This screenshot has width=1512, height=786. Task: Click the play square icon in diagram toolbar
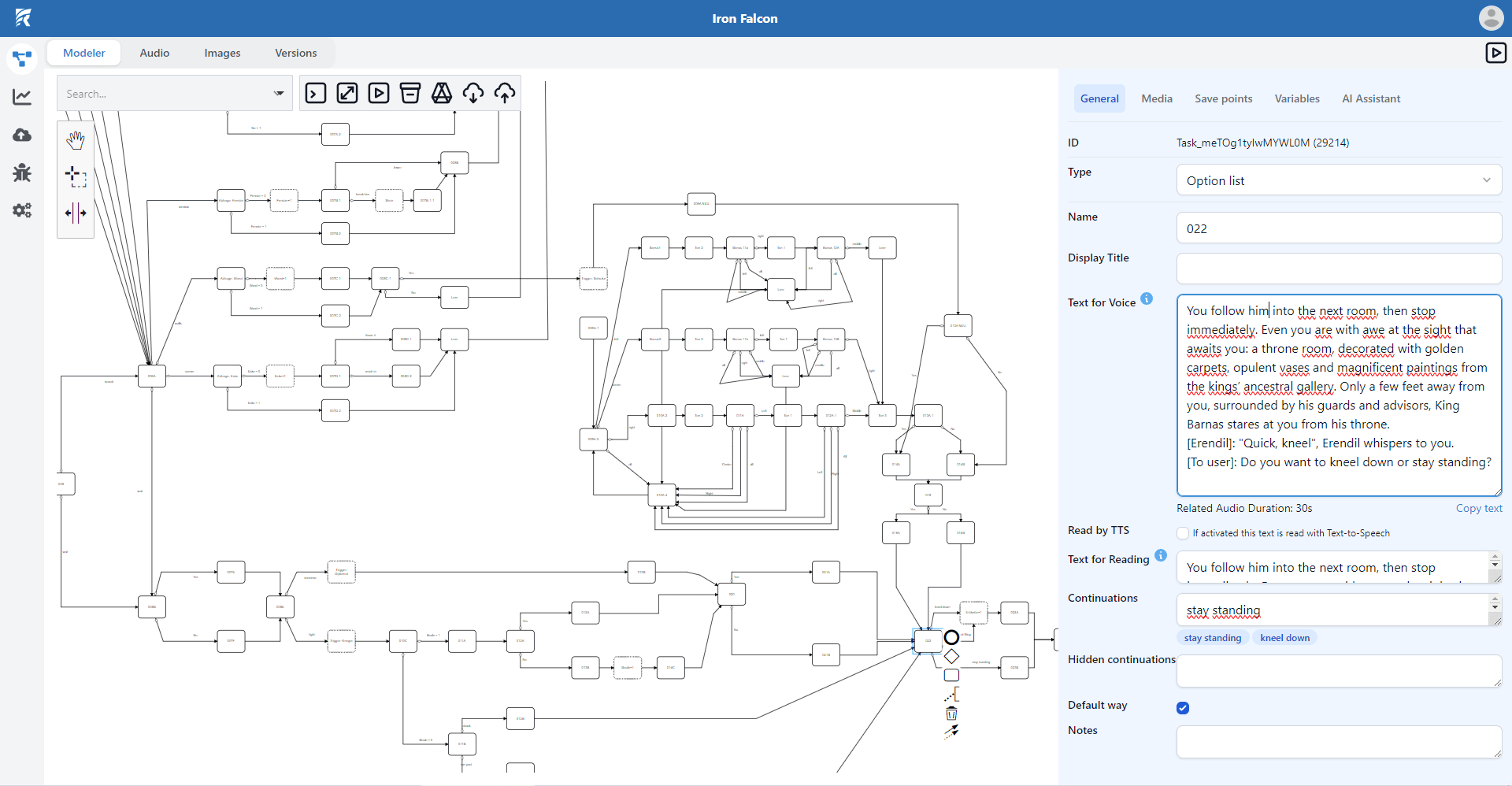point(379,93)
